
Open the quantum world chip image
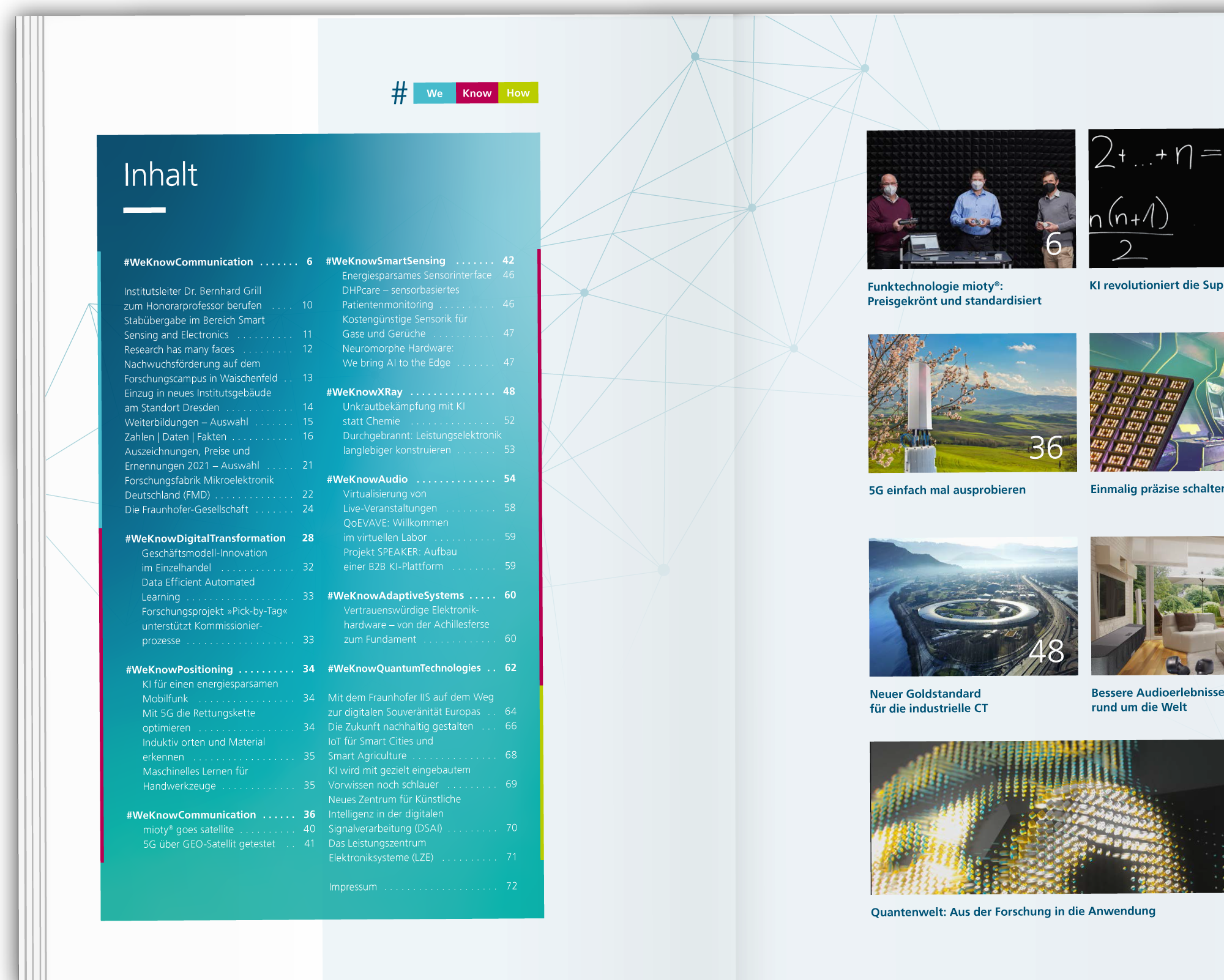(1047, 817)
